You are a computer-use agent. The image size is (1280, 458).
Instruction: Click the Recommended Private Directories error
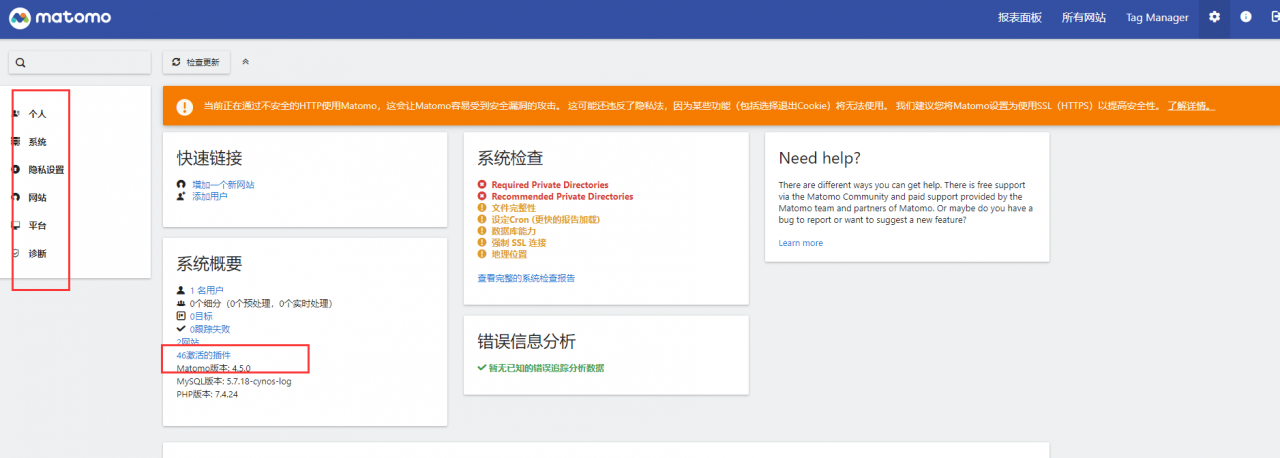(562, 196)
